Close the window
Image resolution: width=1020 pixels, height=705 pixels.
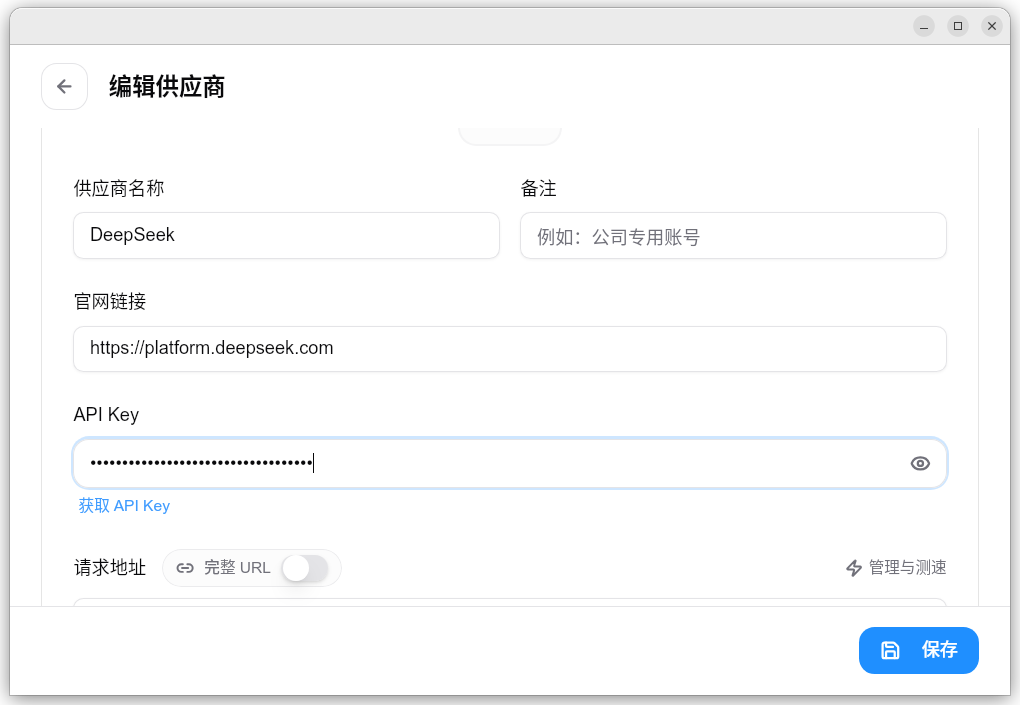click(992, 26)
